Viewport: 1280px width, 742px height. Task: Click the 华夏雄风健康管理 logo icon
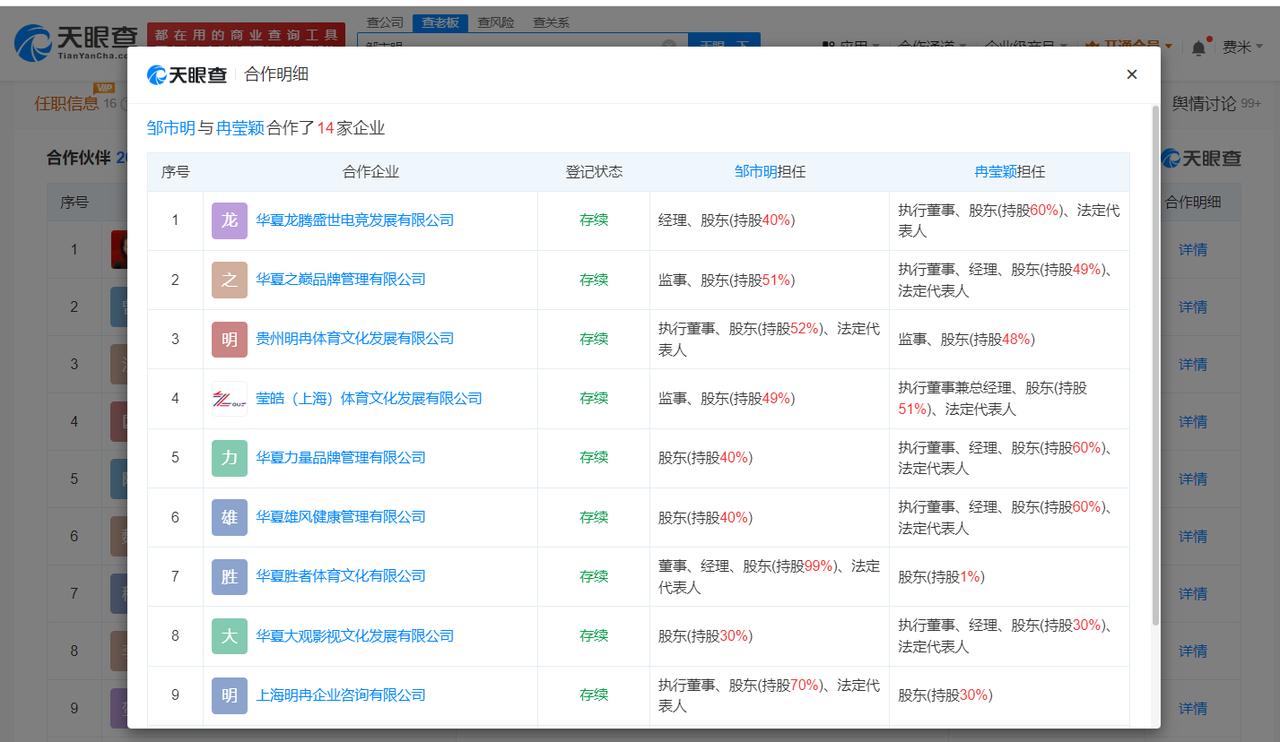click(x=229, y=517)
